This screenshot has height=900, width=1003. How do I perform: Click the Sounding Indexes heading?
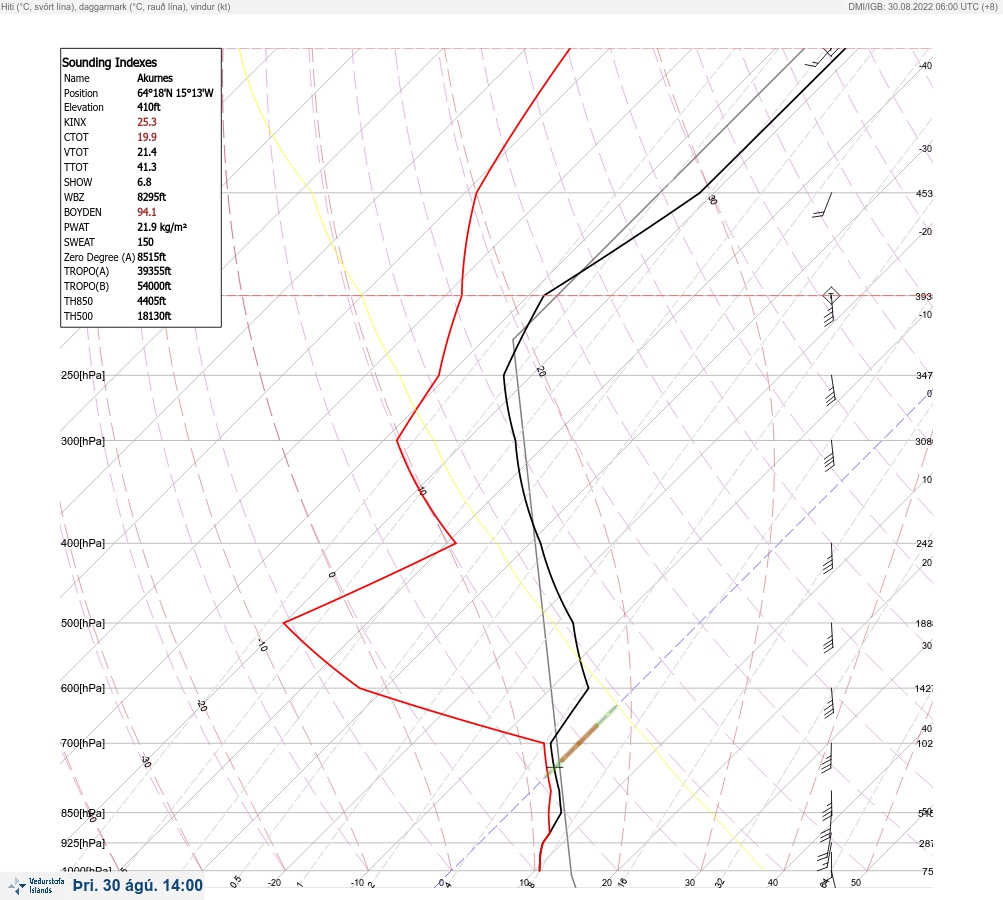(109, 63)
